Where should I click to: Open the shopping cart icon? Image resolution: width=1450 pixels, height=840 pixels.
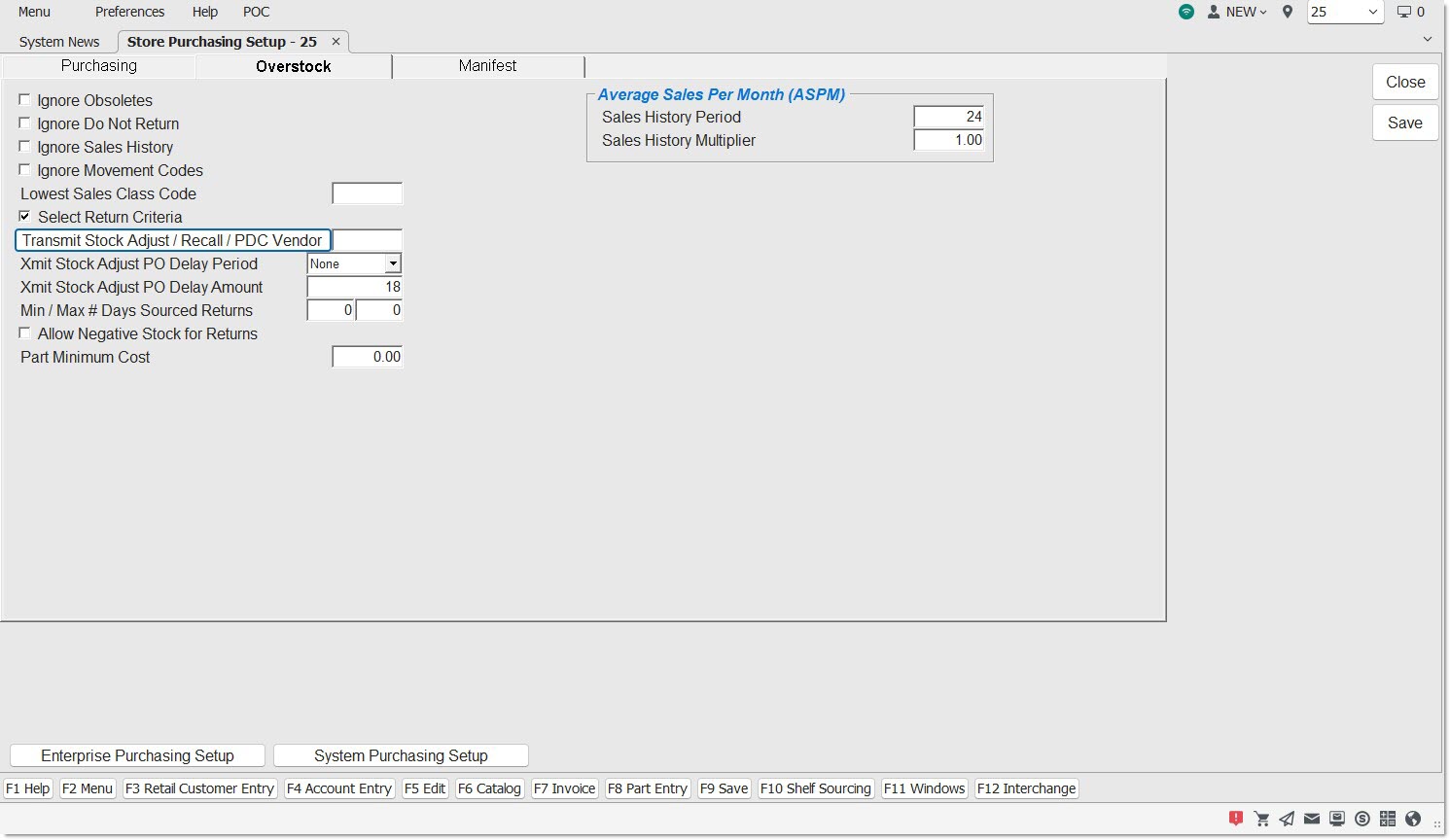(1261, 819)
